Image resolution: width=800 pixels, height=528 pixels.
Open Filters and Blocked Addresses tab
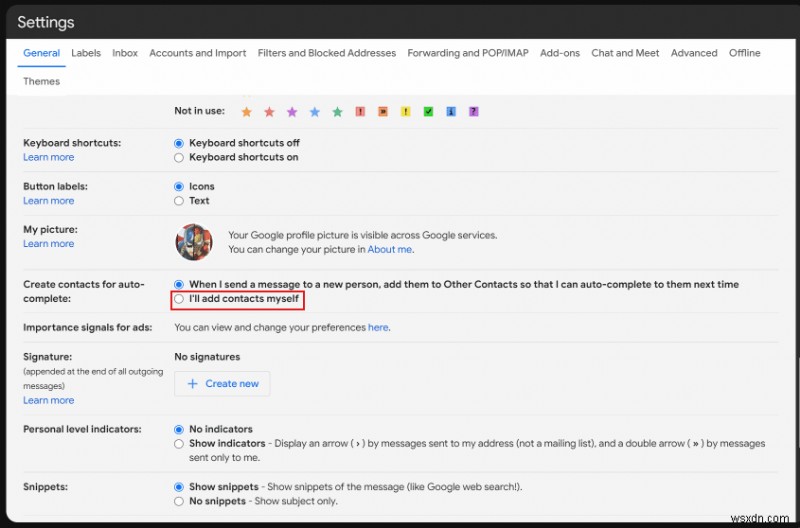(327, 53)
